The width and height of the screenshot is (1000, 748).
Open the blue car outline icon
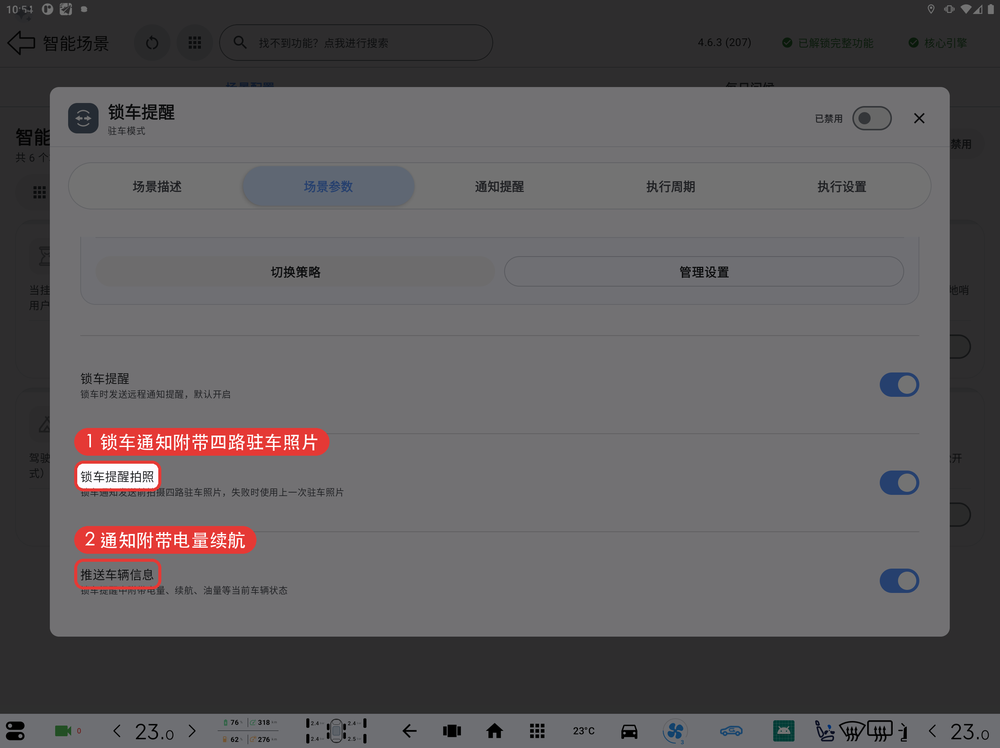[731, 731]
